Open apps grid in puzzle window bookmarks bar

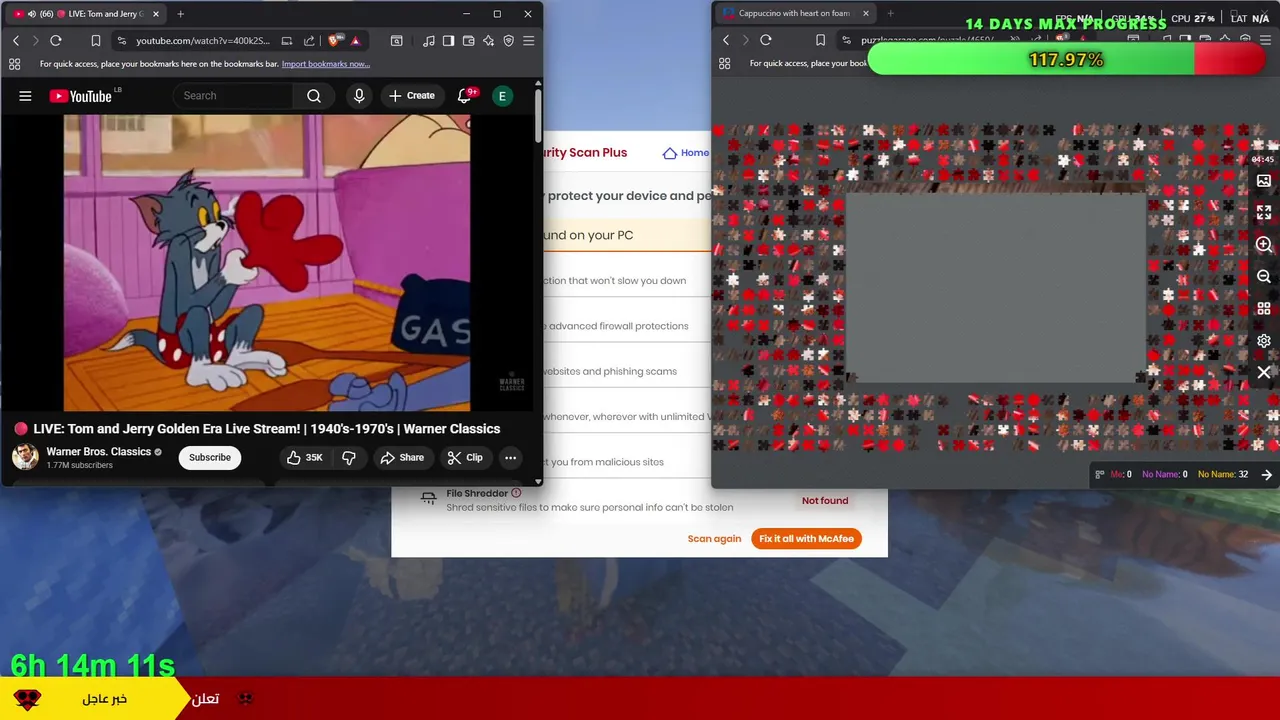pos(724,63)
